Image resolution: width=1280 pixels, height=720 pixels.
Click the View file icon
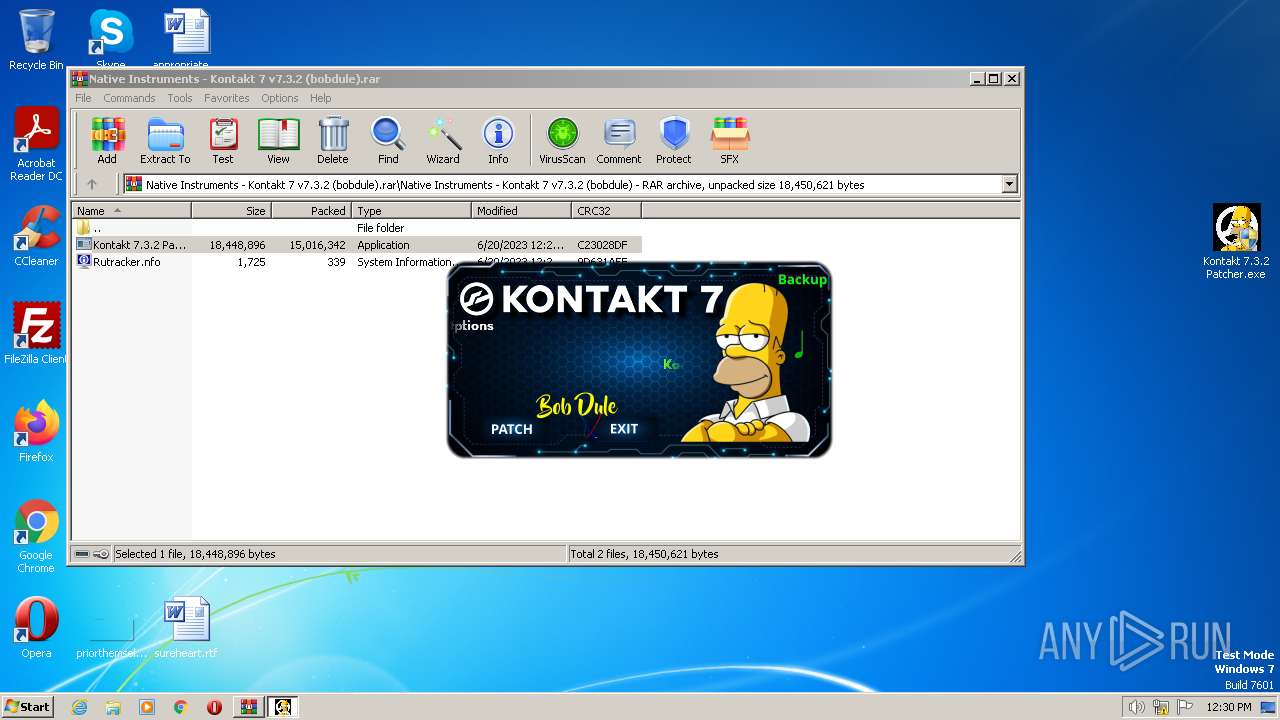[x=278, y=140]
